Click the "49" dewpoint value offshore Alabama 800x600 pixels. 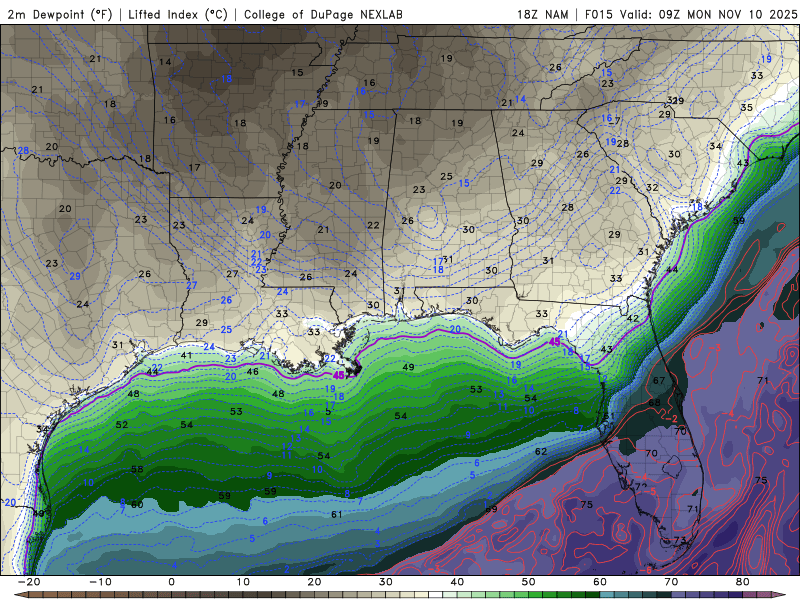point(408,367)
